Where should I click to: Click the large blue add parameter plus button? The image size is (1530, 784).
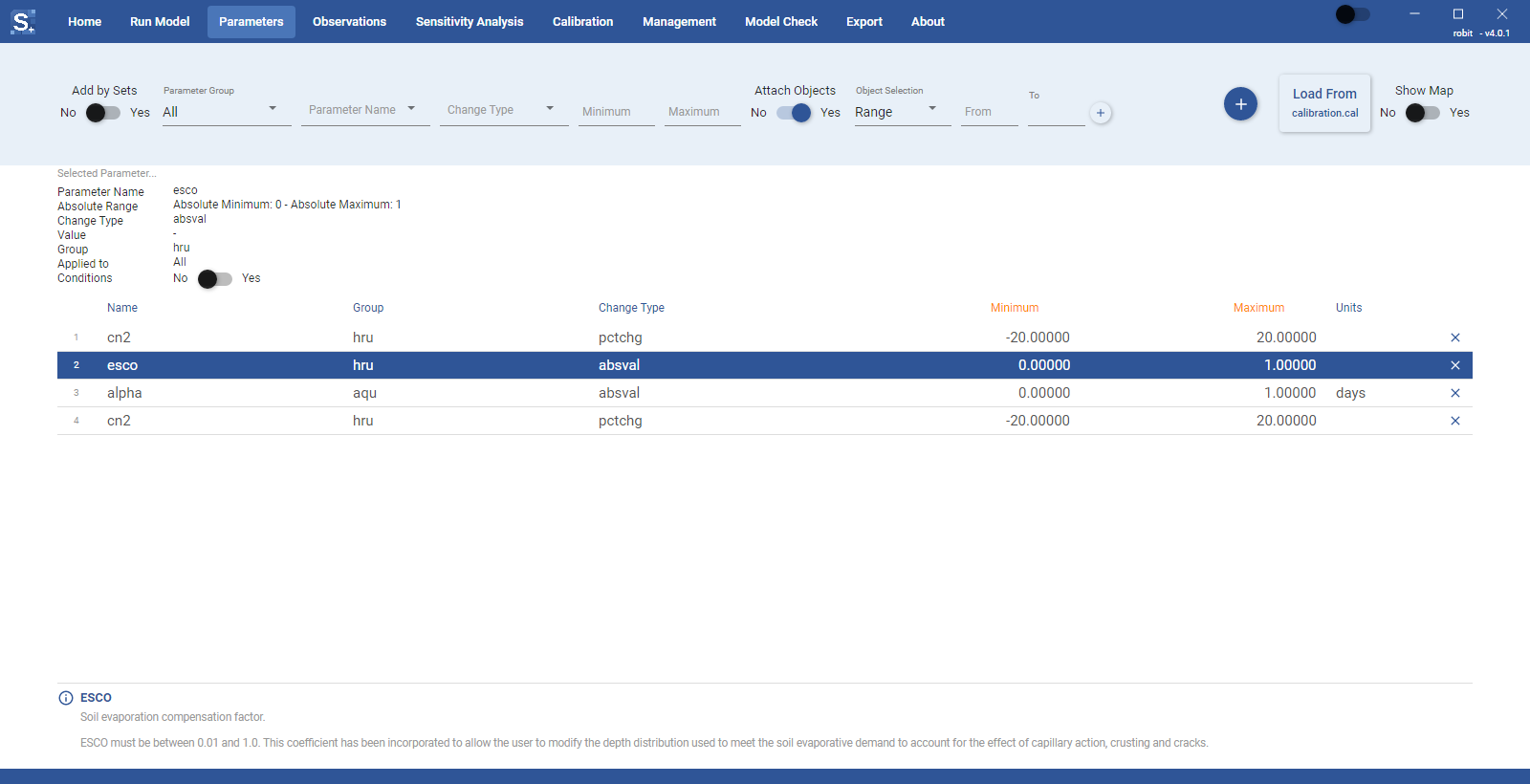click(x=1240, y=103)
